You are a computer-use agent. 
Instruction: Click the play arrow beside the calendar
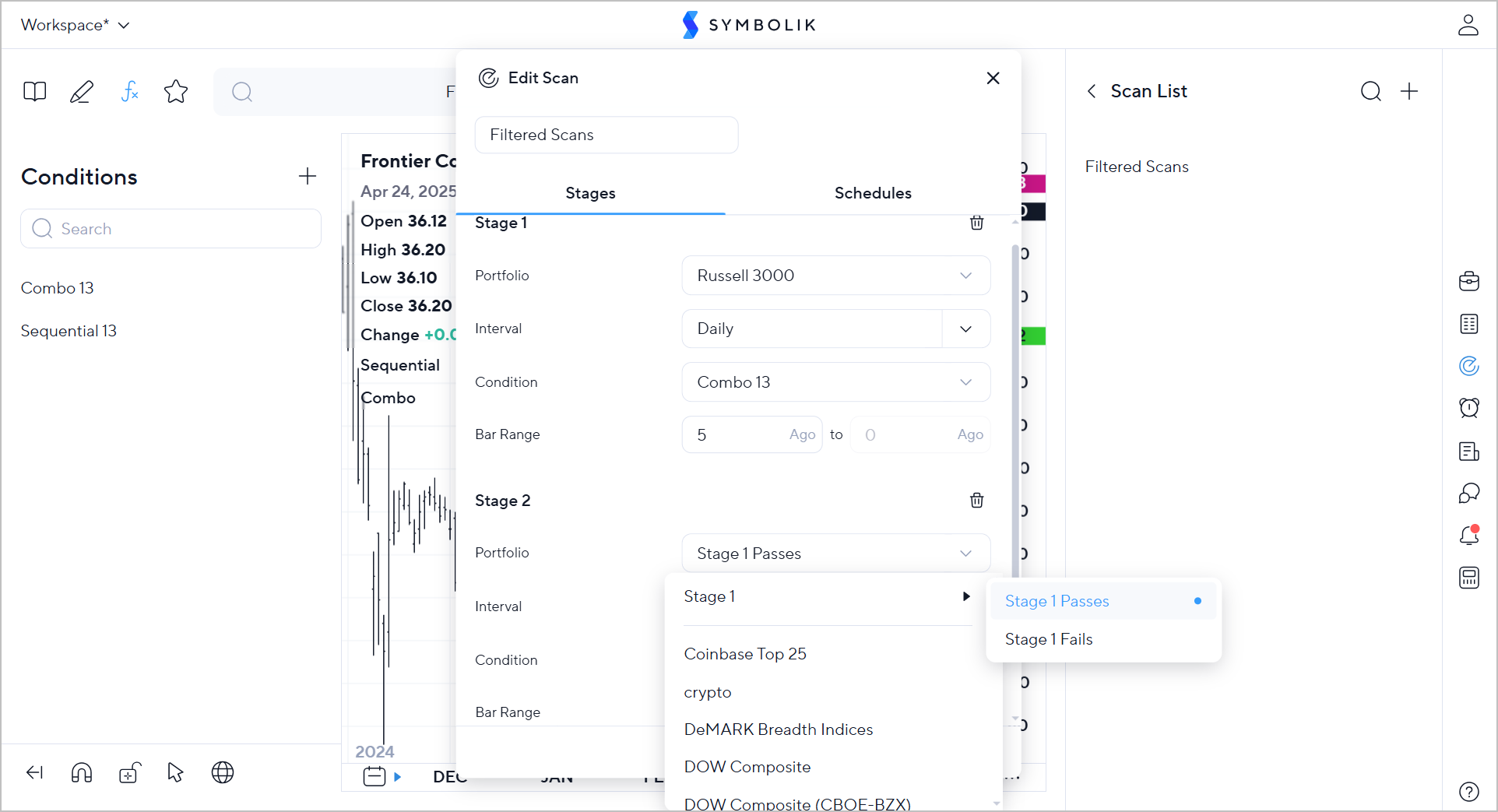(x=398, y=776)
